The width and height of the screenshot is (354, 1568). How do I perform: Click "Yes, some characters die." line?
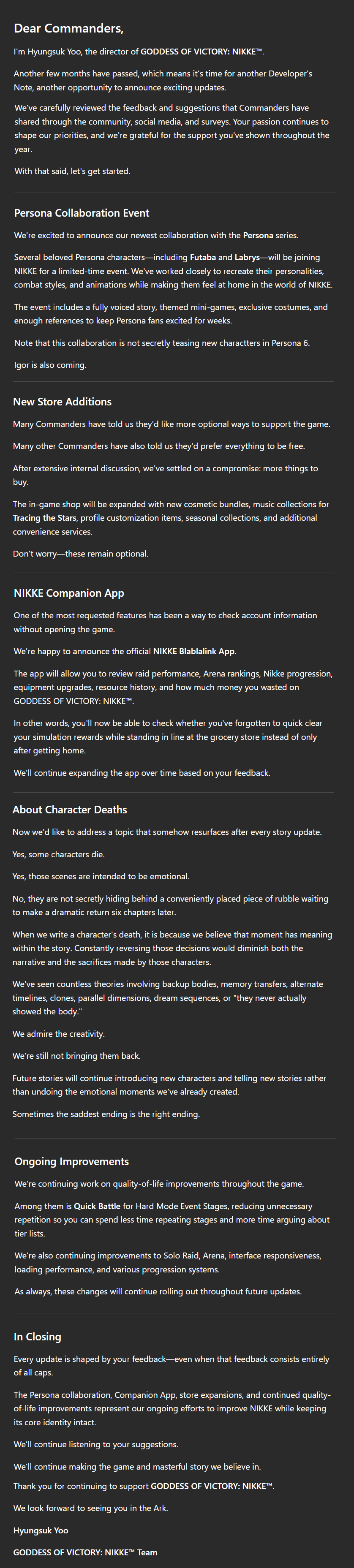58,855
